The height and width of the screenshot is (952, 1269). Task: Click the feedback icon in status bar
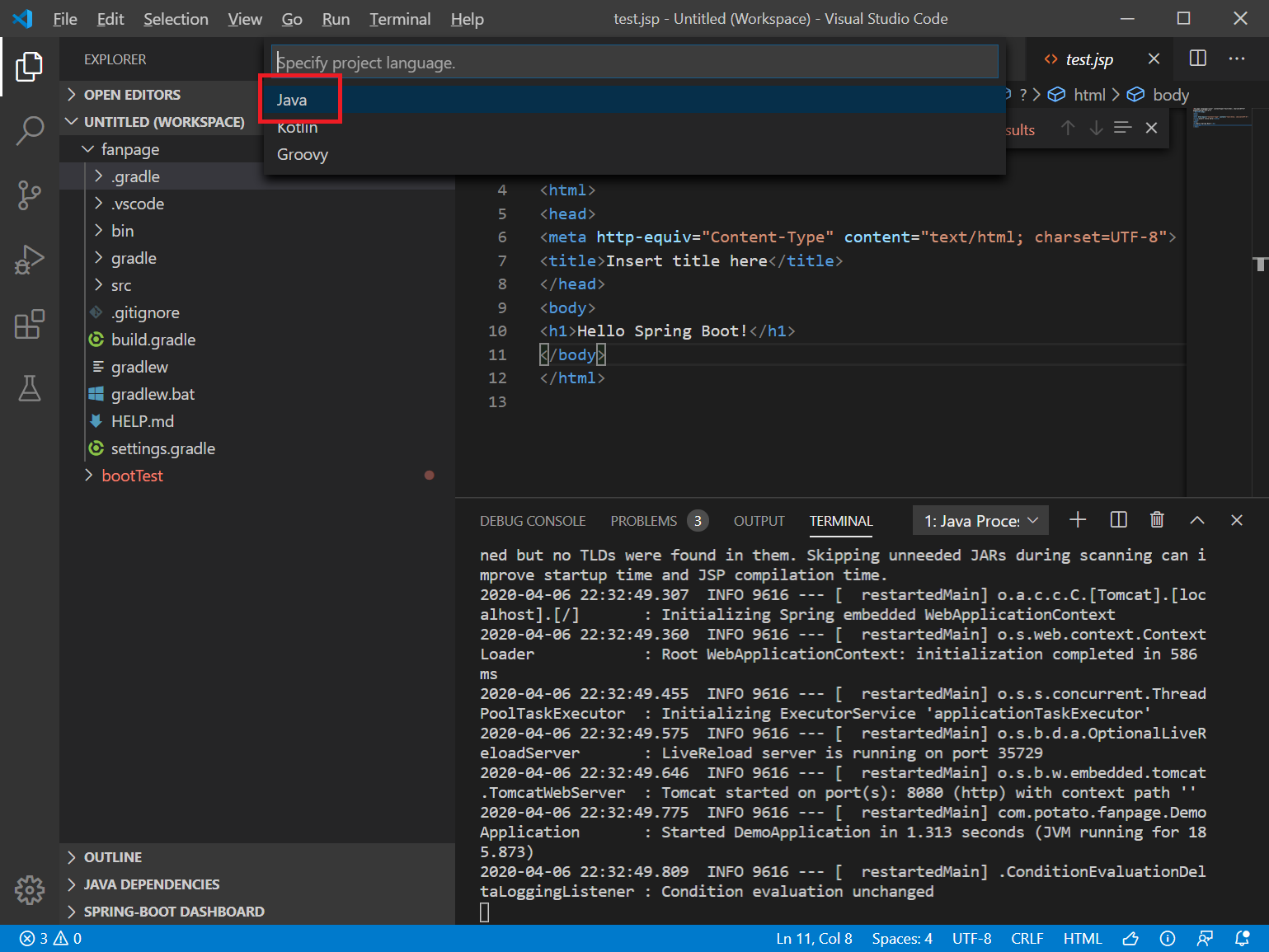(1130, 939)
